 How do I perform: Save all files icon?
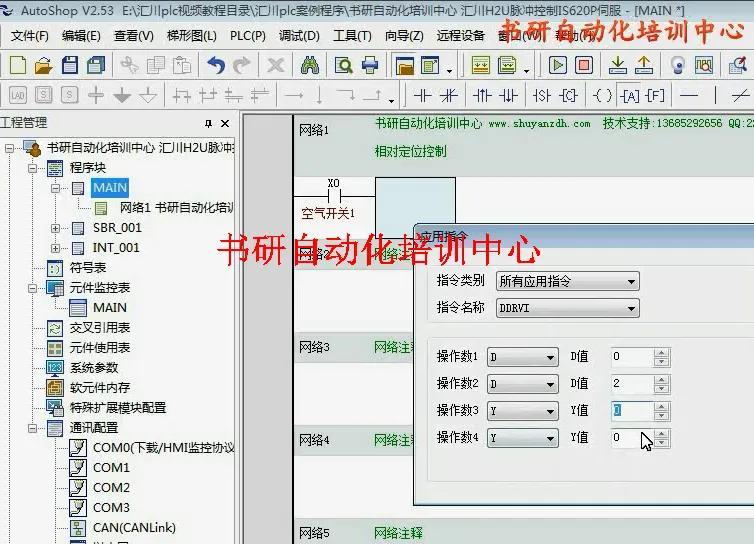point(96,65)
